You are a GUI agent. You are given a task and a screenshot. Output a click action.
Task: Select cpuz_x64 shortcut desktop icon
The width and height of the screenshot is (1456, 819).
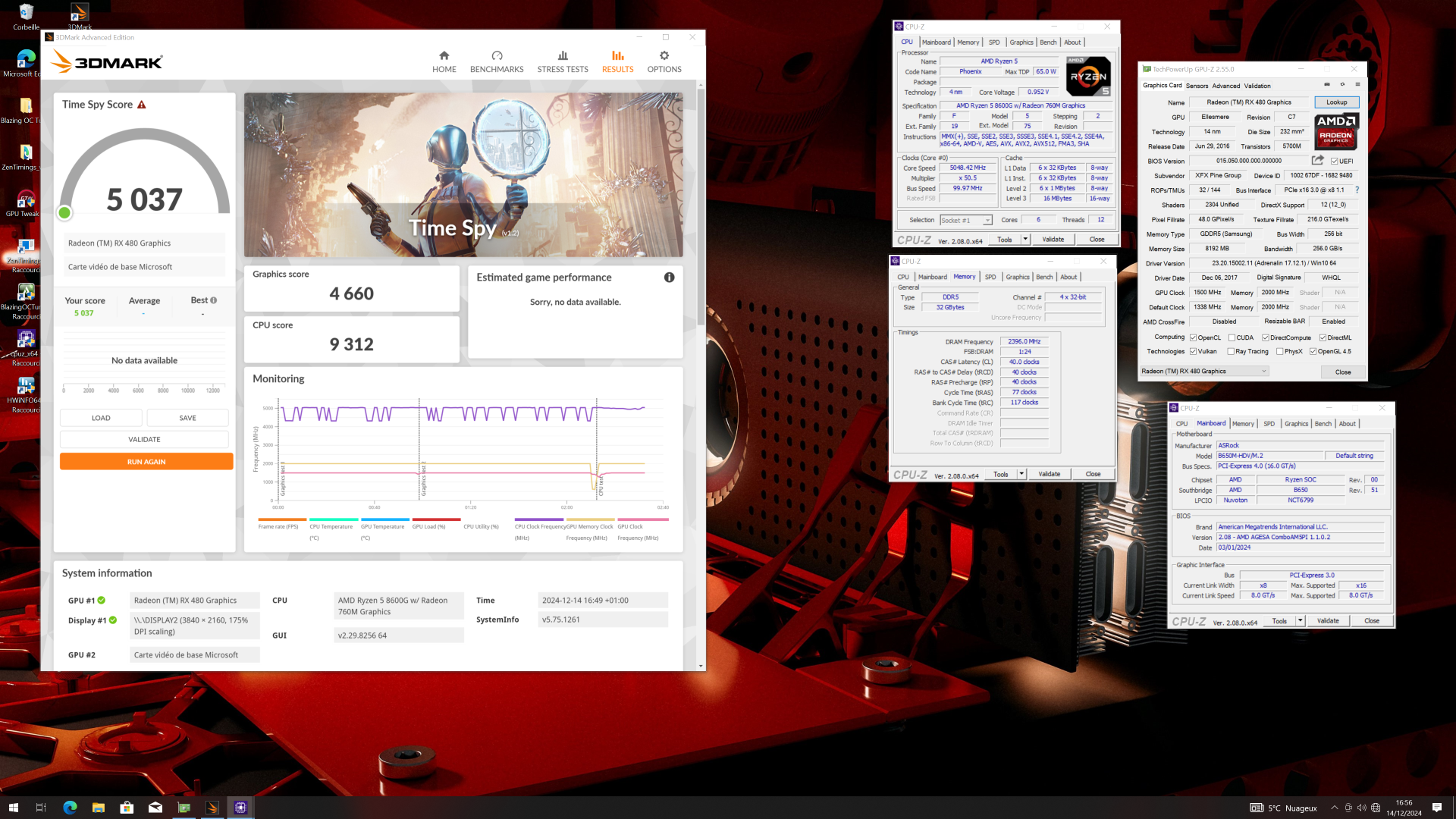[x=26, y=347]
